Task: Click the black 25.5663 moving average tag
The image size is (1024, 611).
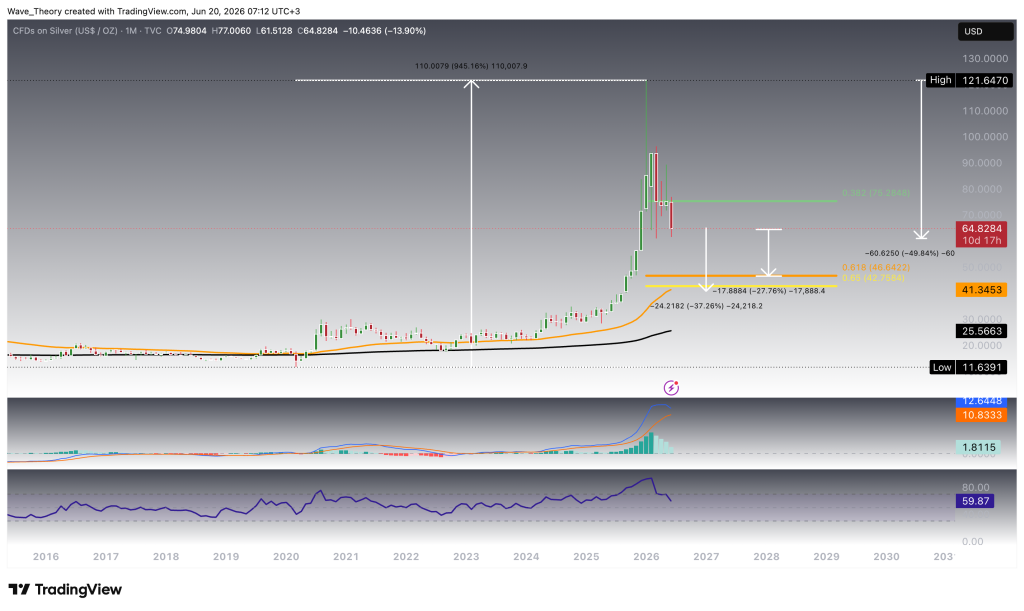Action: pyautogui.click(x=980, y=331)
